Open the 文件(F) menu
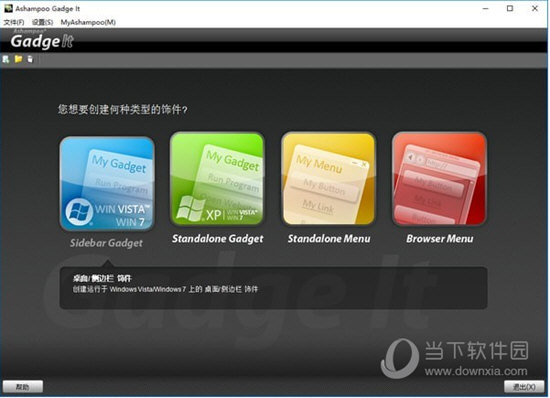Screen dimensions: 550x398 pyautogui.click(x=14, y=22)
